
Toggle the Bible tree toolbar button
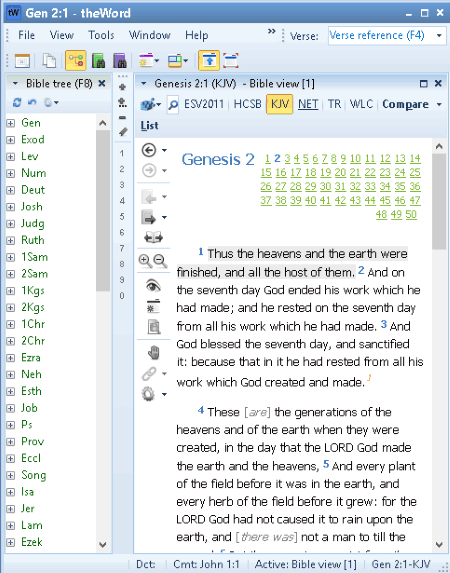[76, 60]
